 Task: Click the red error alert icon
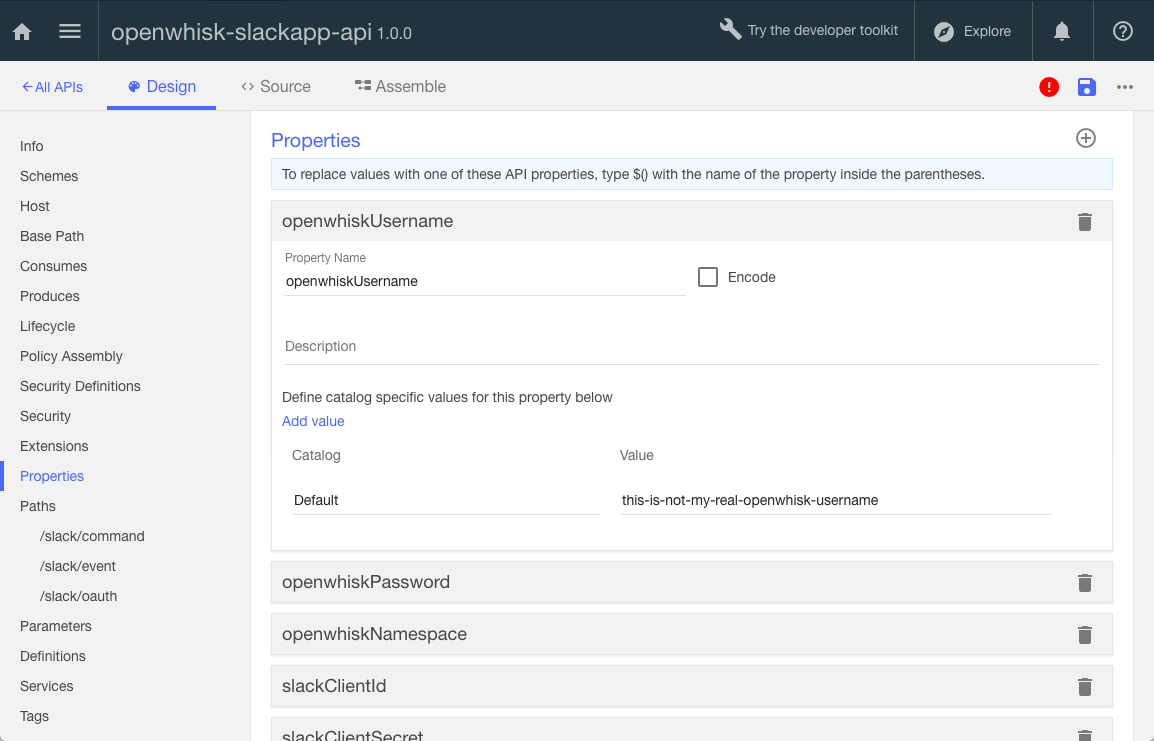(x=1049, y=87)
